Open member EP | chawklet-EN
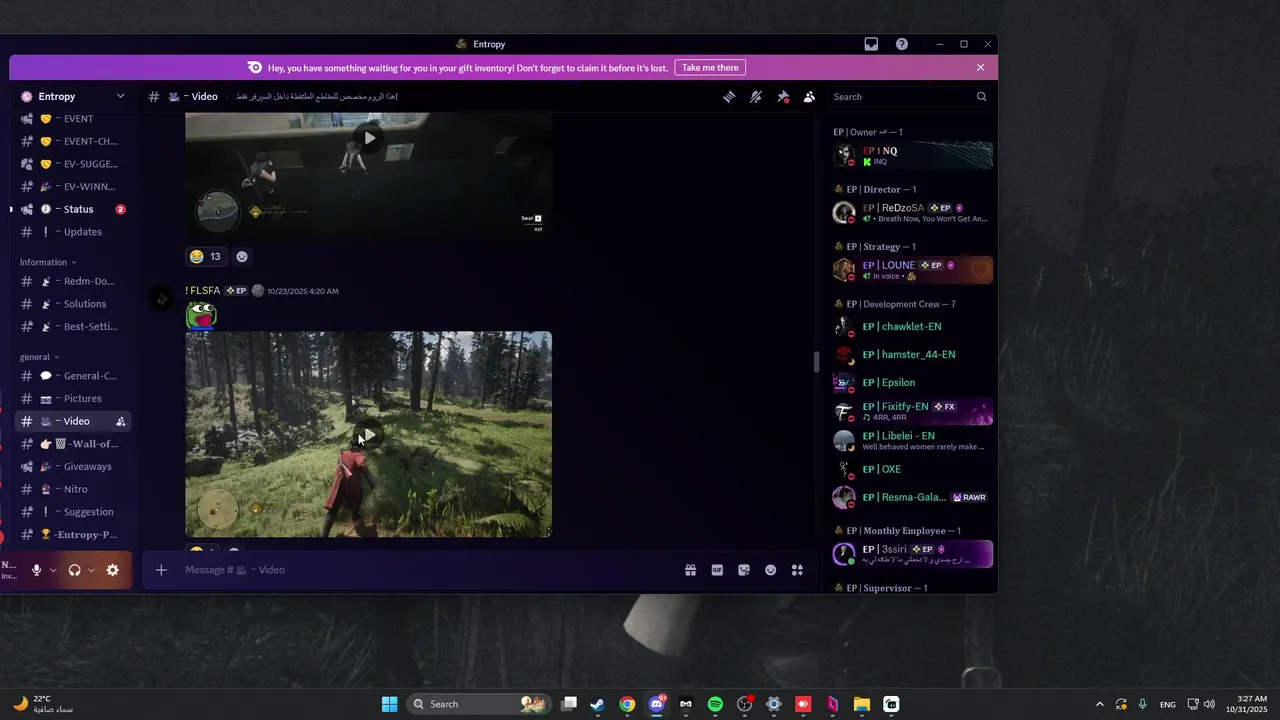The image size is (1280, 720). (x=912, y=327)
